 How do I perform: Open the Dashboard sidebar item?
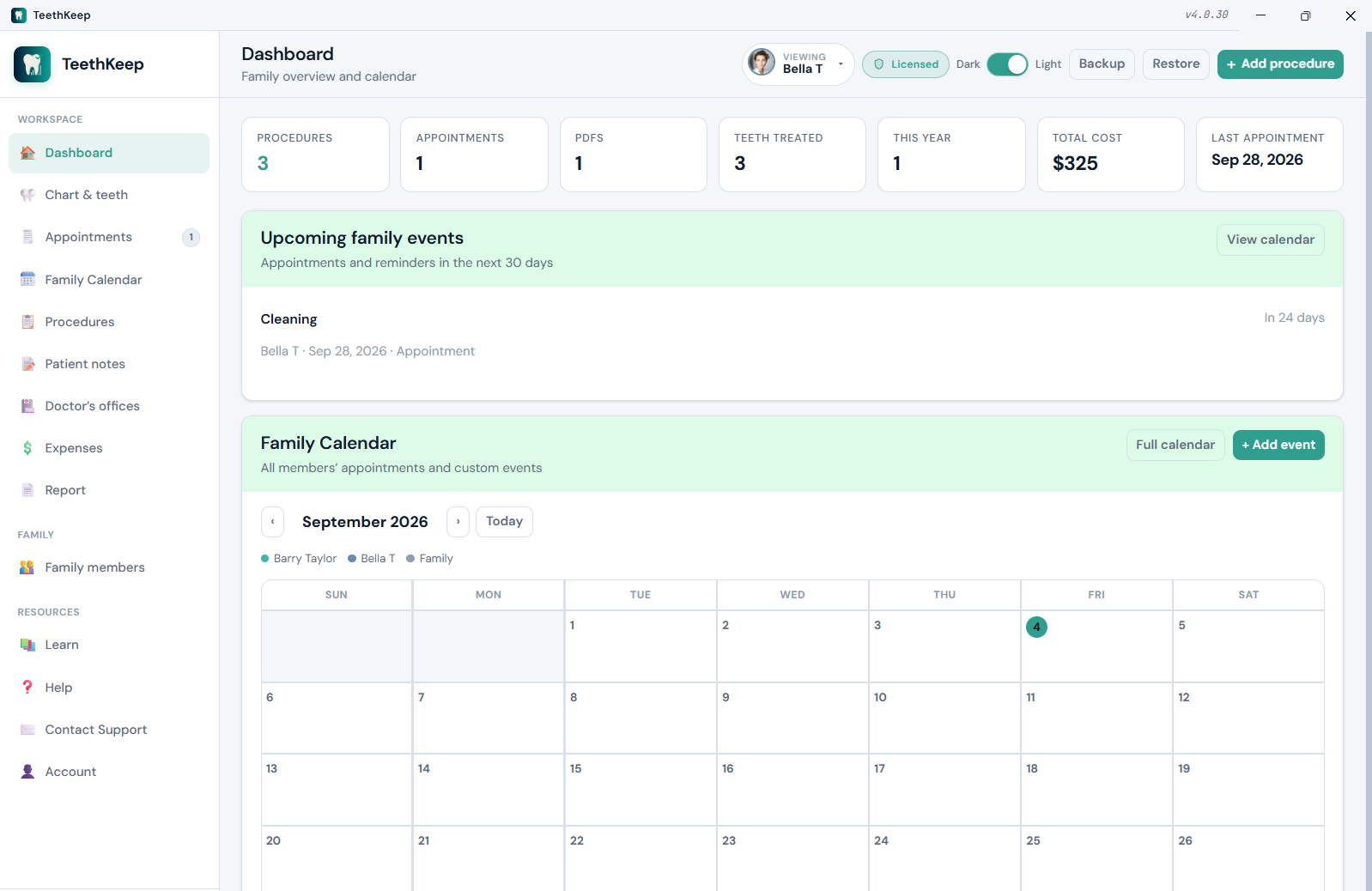[109, 153]
